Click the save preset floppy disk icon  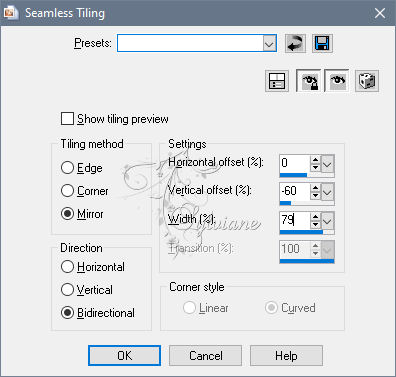[322, 44]
